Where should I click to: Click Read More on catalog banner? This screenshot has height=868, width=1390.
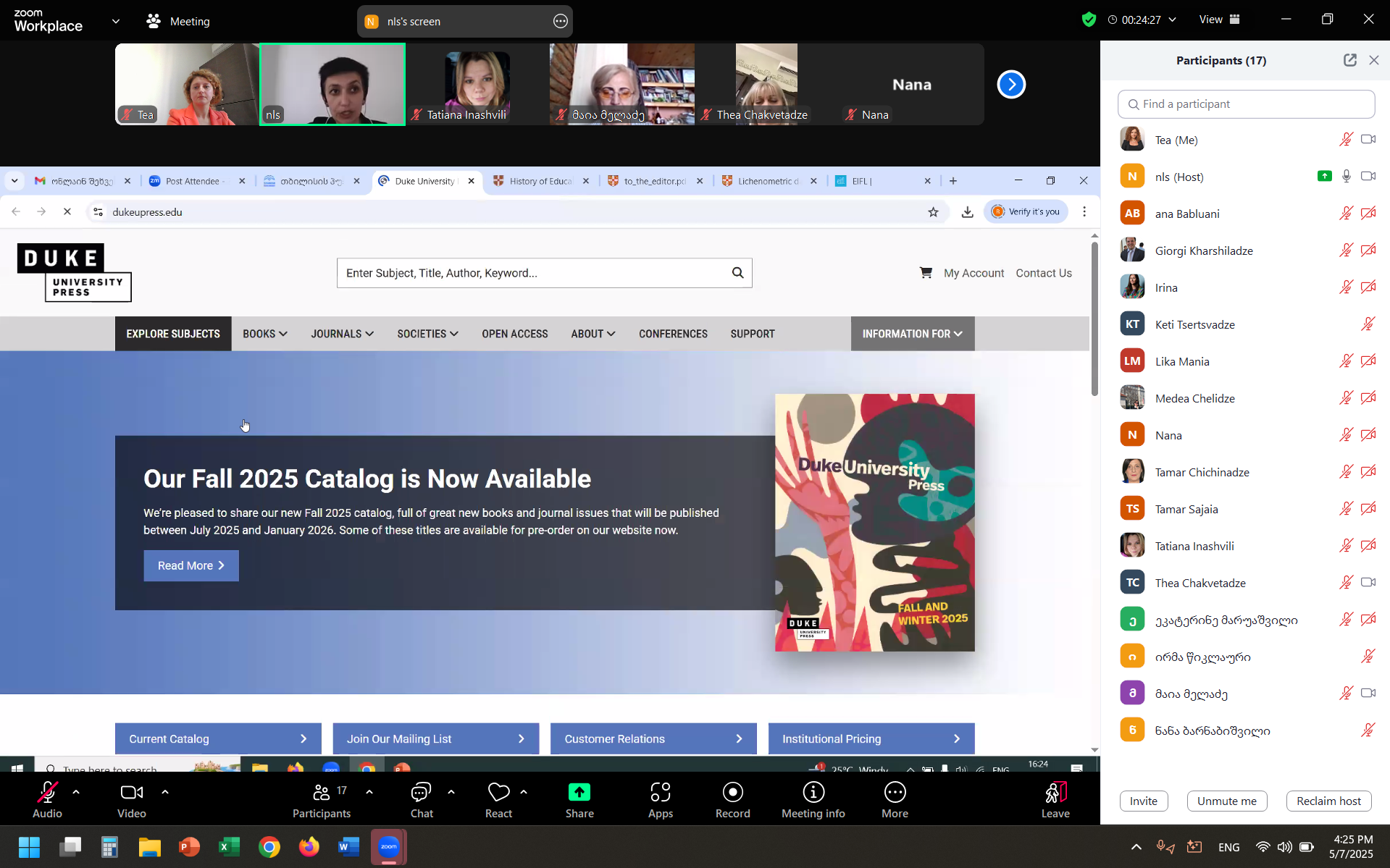(191, 565)
